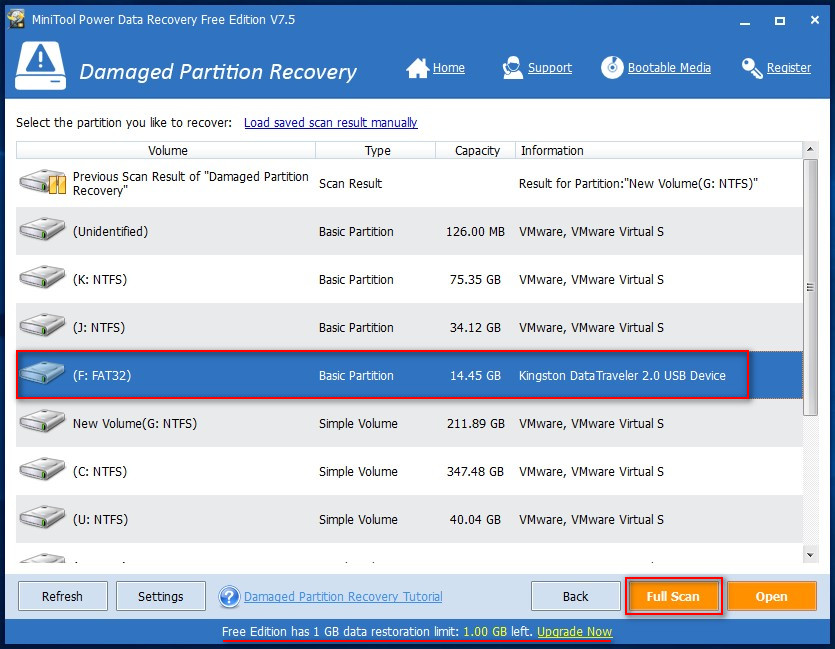Open the Damaged Partition Recovery Tutorial link

pyautogui.click(x=343, y=597)
